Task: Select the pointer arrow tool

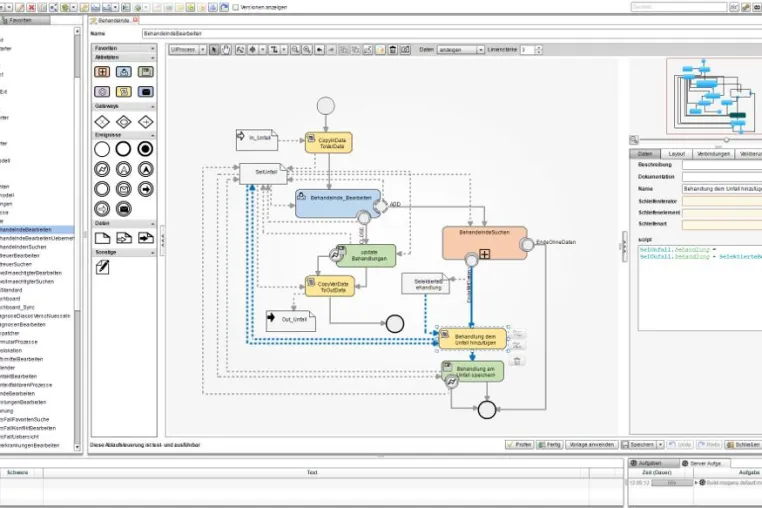Action: [214, 50]
